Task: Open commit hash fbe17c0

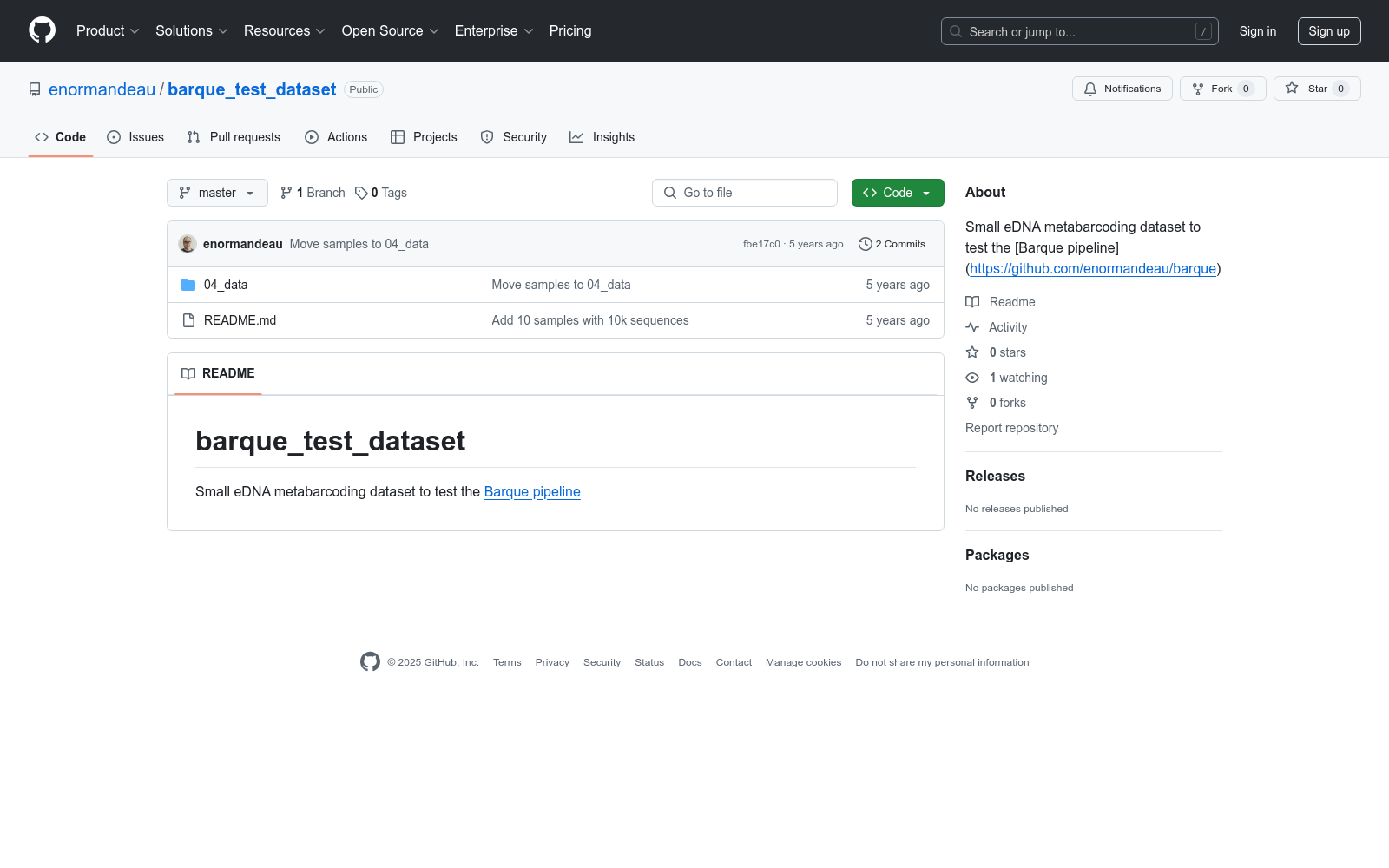Action: tap(761, 244)
